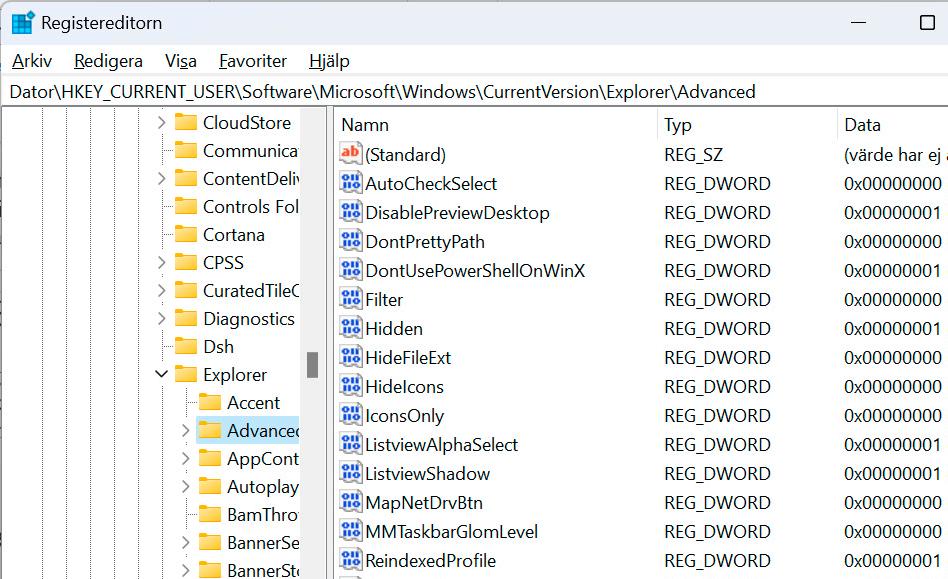
Task: Click the Registereditorn app icon in title bar
Action: pyautogui.click(x=24, y=23)
